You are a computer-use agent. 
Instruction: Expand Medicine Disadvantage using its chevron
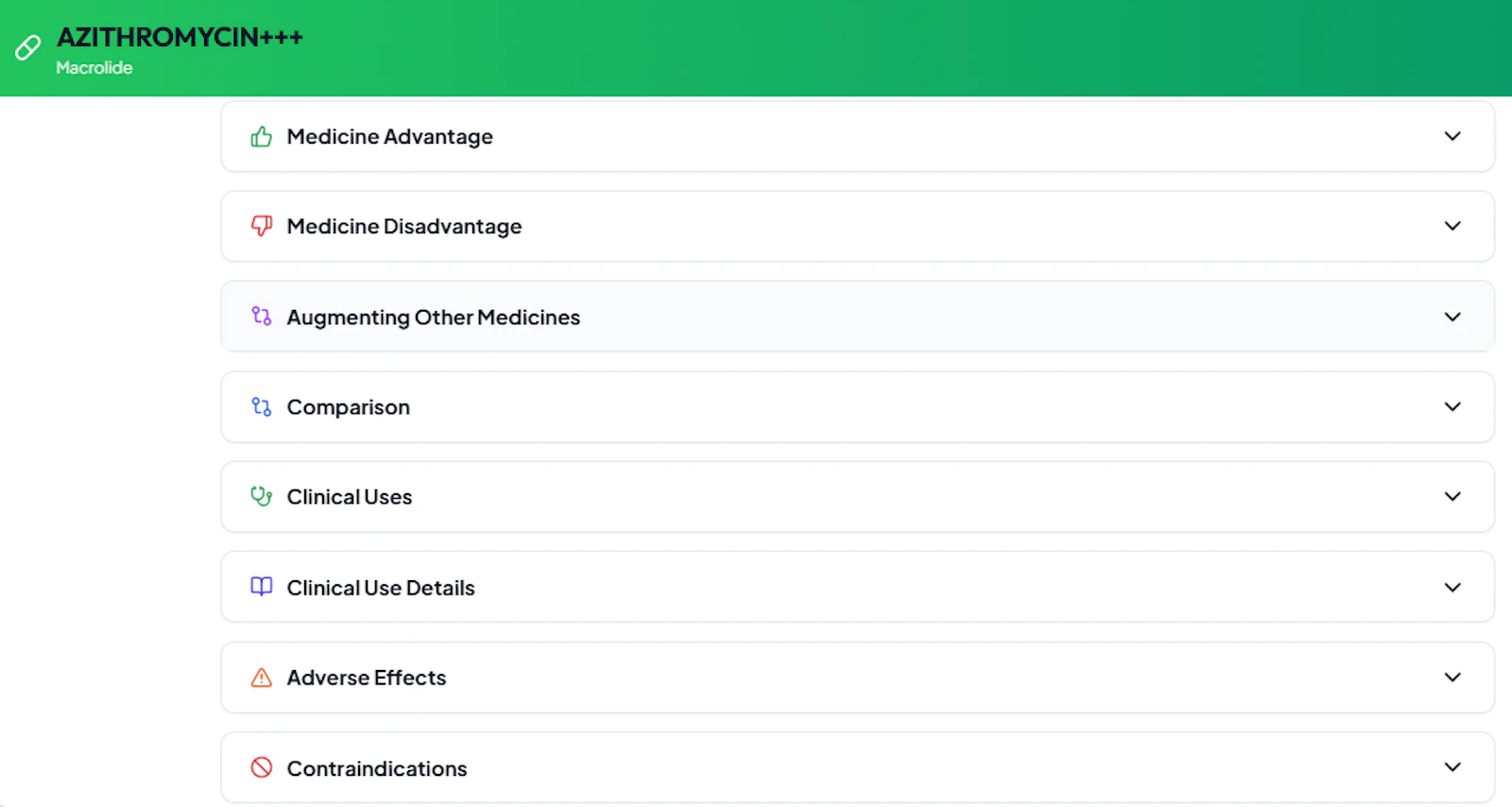[x=1452, y=226]
